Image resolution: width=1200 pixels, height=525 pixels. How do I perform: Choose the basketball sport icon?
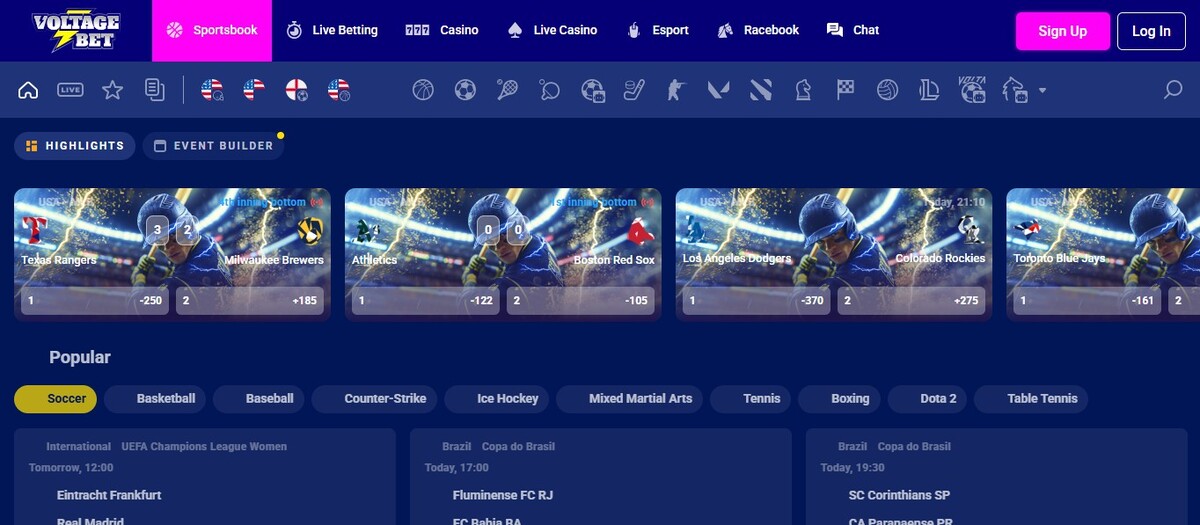pos(423,90)
